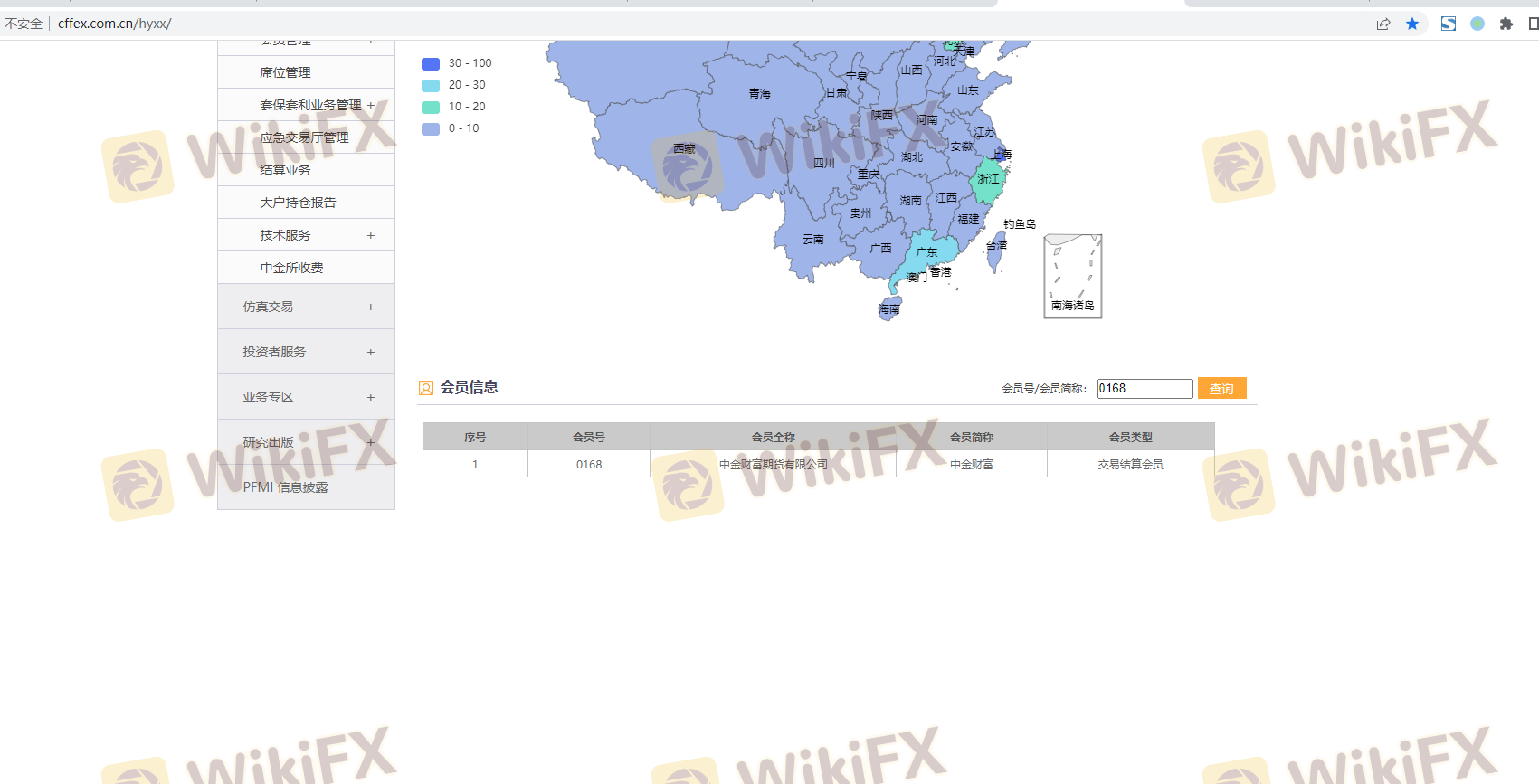Image resolution: width=1539 pixels, height=784 pixels.
Task: Open the PFMI 信息披露 link
Action: tap(285, 487)
